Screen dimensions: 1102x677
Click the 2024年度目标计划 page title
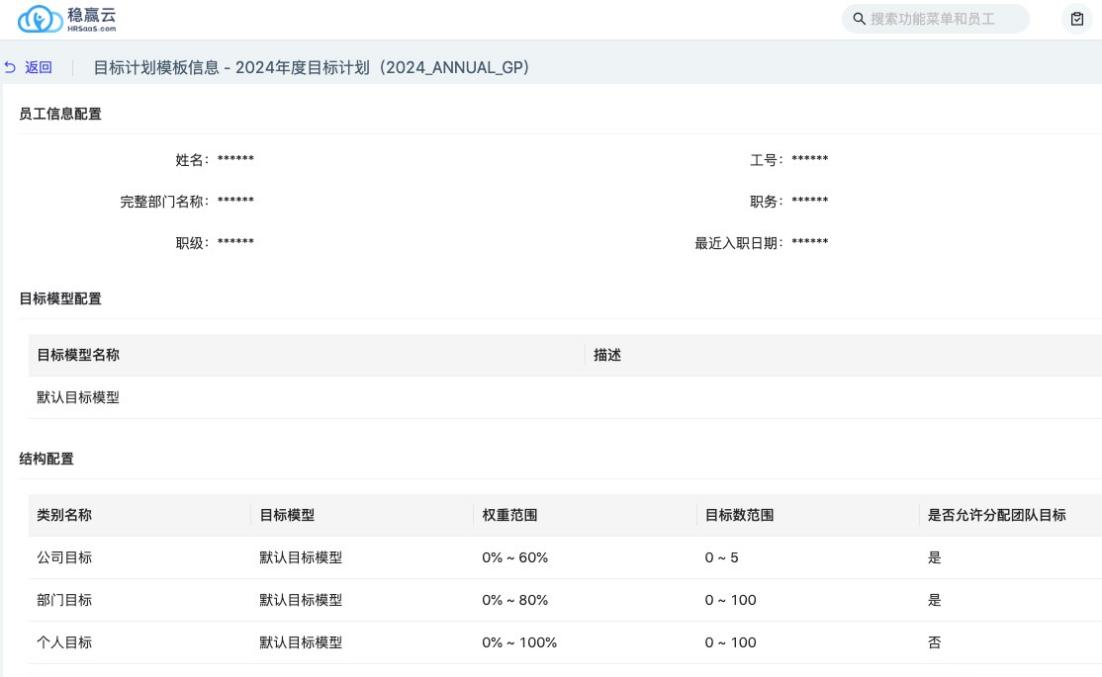pos(310,67)
